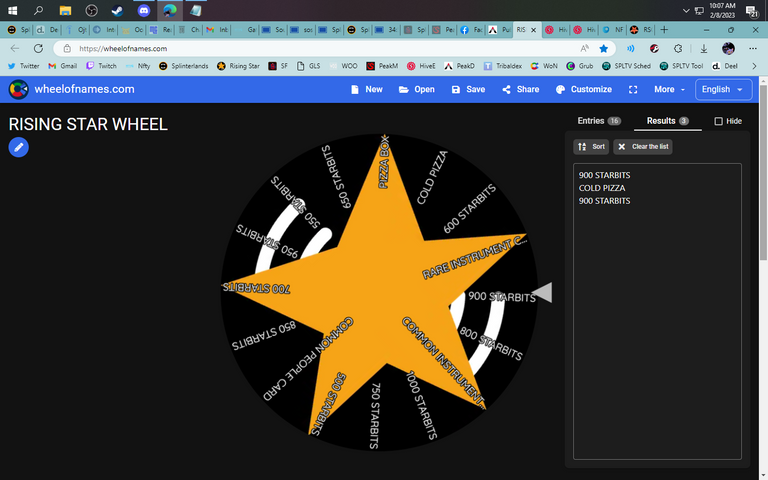
Task: Check the Hide checkbox
Action: (x=719, y=121)
